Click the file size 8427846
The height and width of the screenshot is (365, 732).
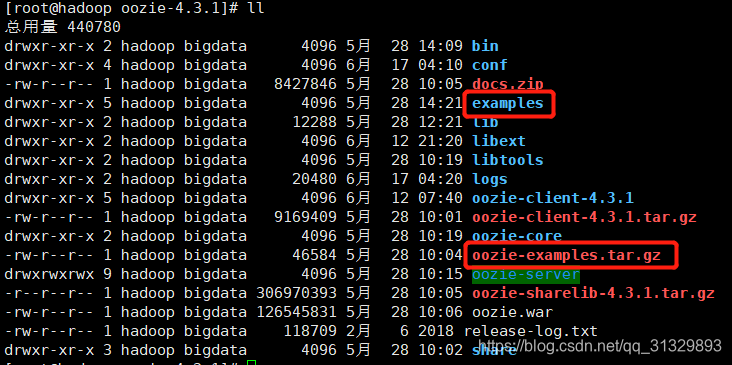click(305, 84)
